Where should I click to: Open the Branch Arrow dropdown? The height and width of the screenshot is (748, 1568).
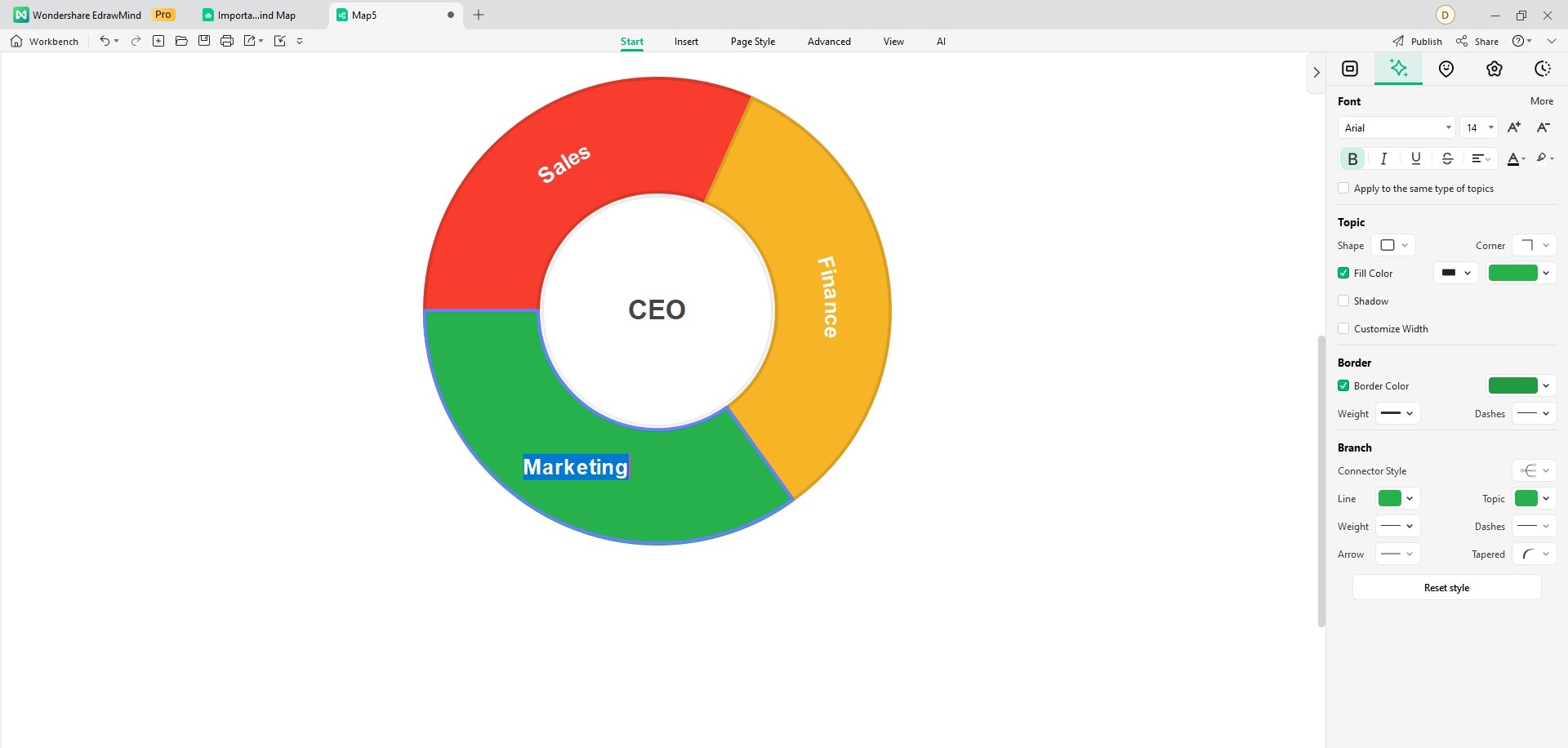[1398, 554]
